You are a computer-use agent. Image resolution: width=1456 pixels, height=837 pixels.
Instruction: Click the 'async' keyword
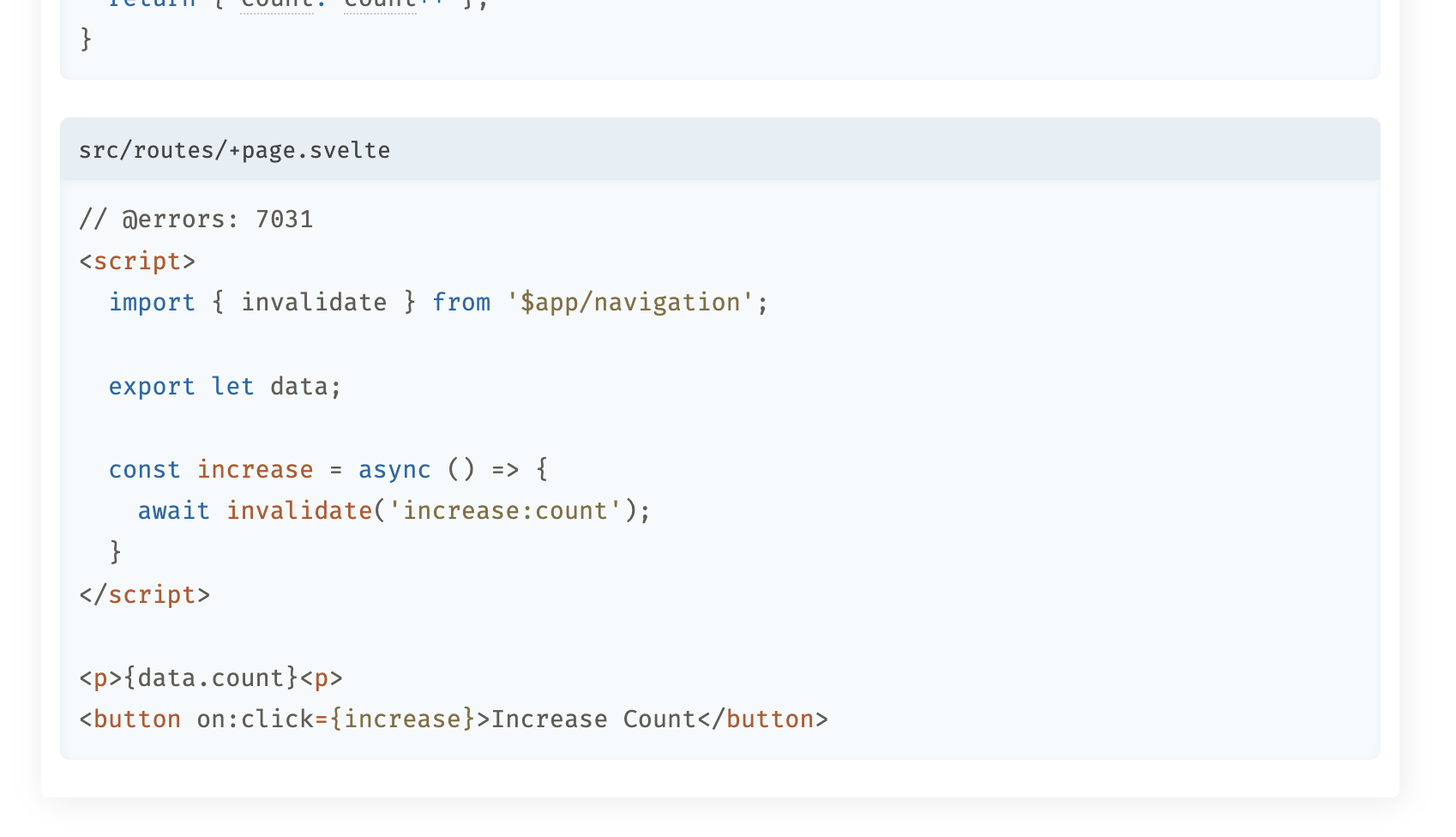pyautogui.click(x=394, y=470)
